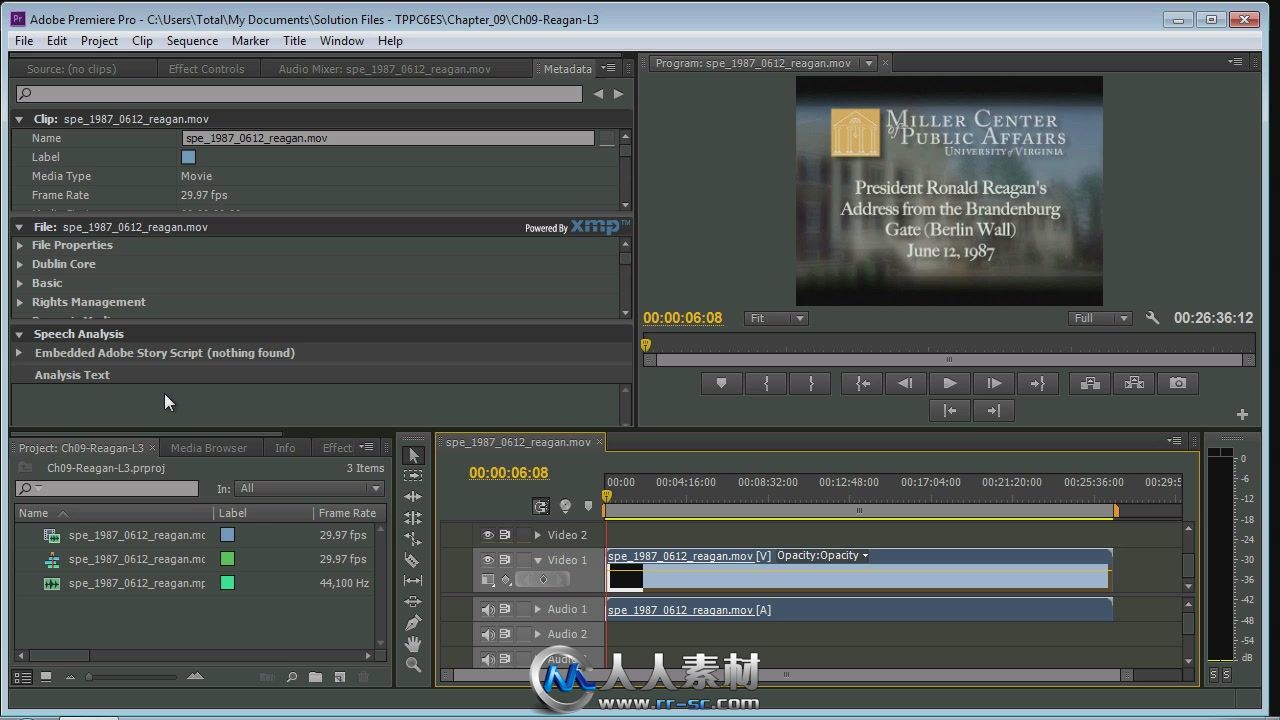Step back one frame
The height and width of the screenshot is (720, 1280).
tap(905, 383)
